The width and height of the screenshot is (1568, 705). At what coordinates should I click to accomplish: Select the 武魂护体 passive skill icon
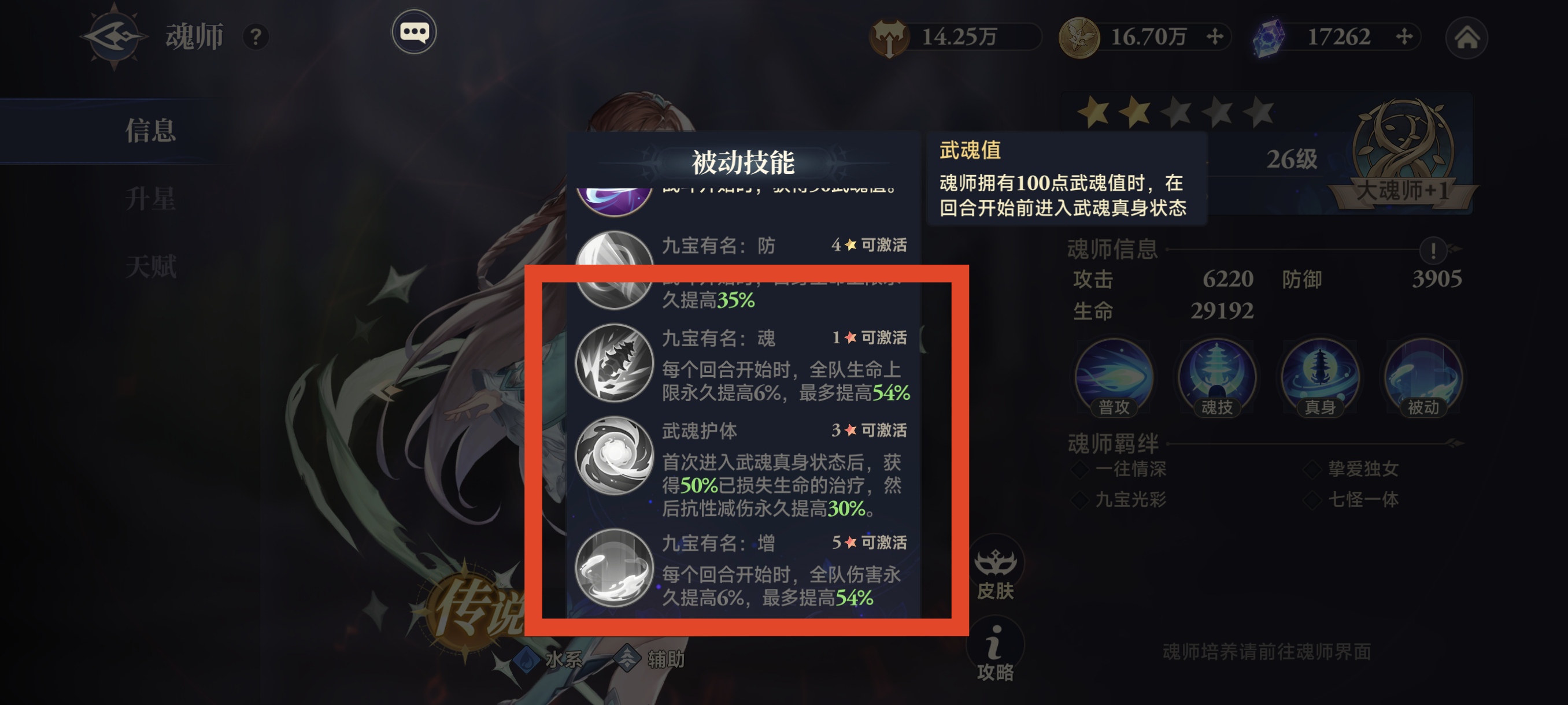pos(614,455)
